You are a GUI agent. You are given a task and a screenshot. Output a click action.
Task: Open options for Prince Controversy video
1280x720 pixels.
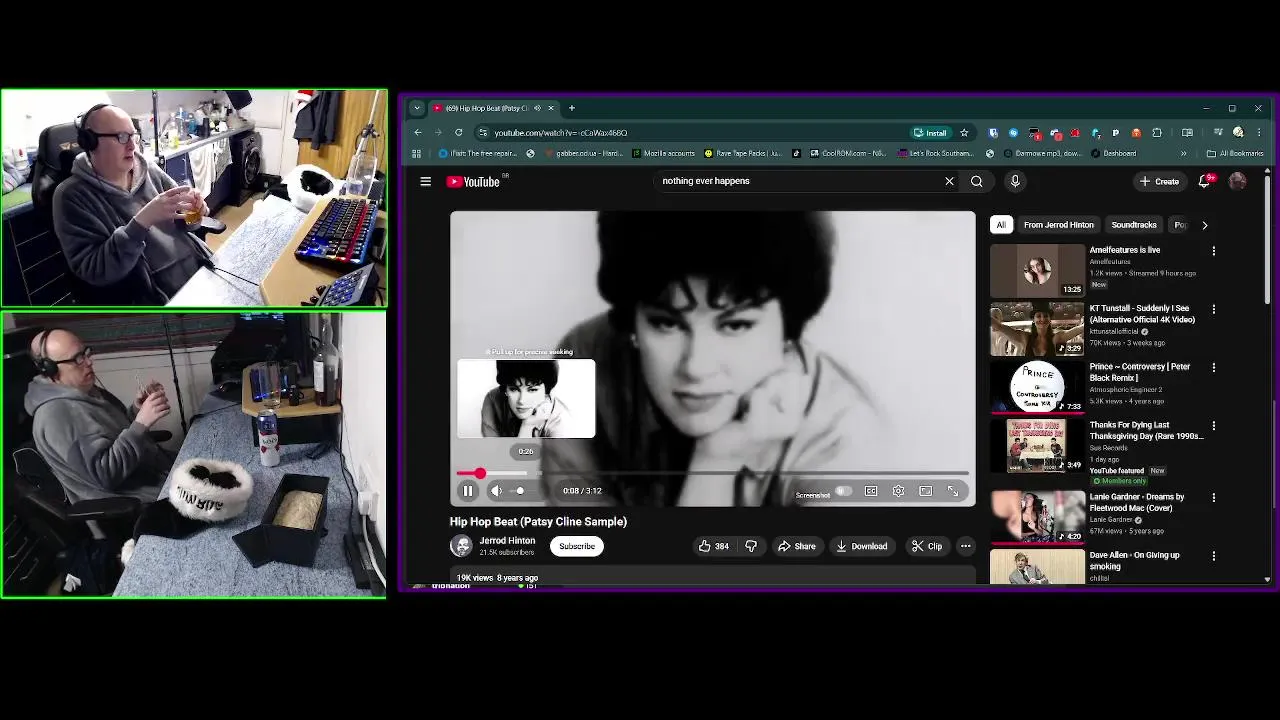pyautogui.click(x=1214, y=367)
